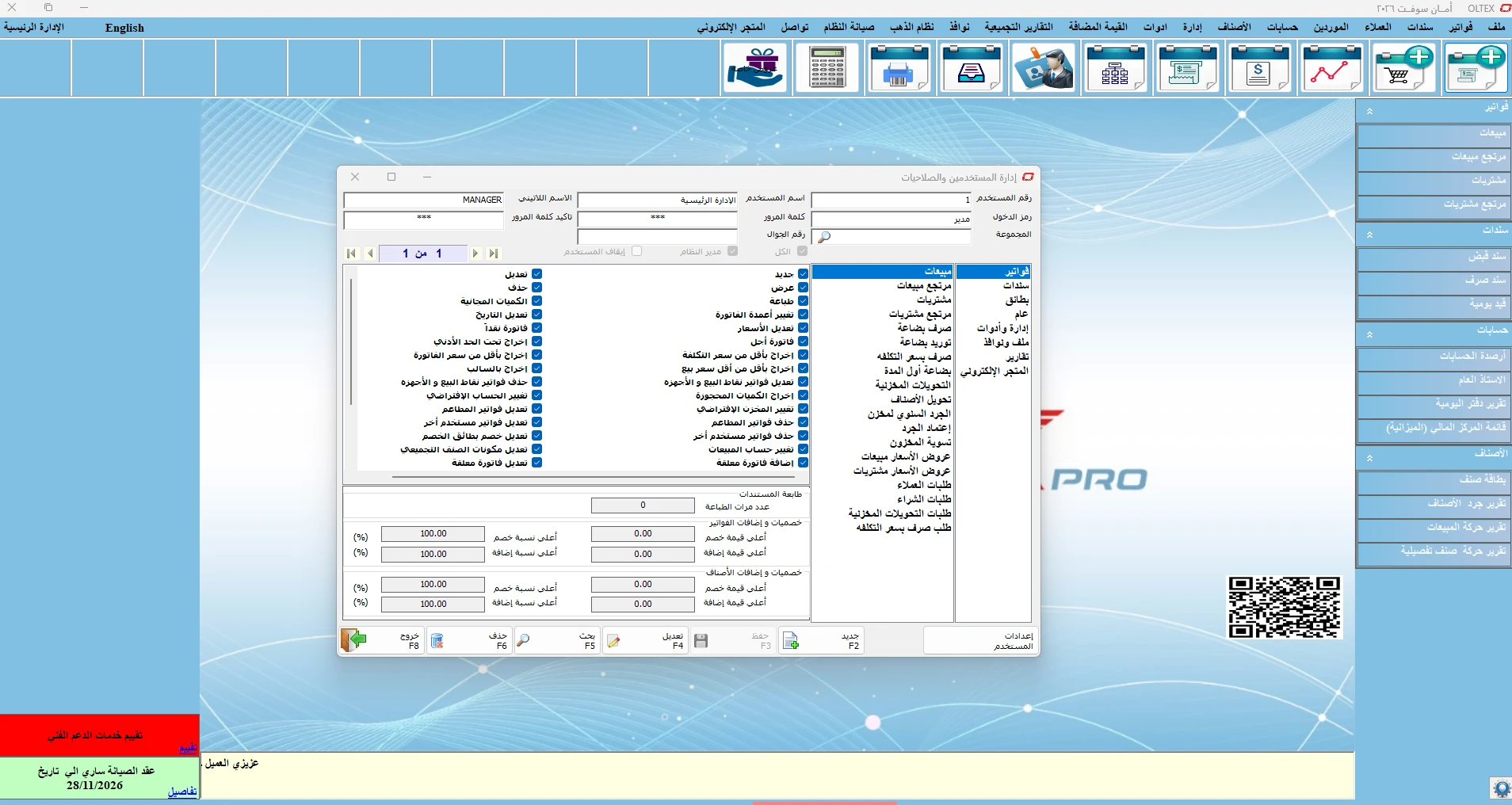Open new sales invoice plus icon

[x=1476, y=68]
